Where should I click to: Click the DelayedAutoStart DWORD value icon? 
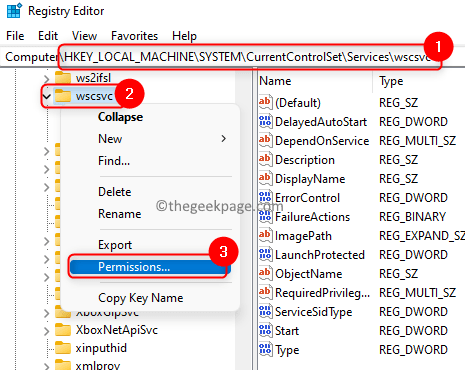[265, 121]
